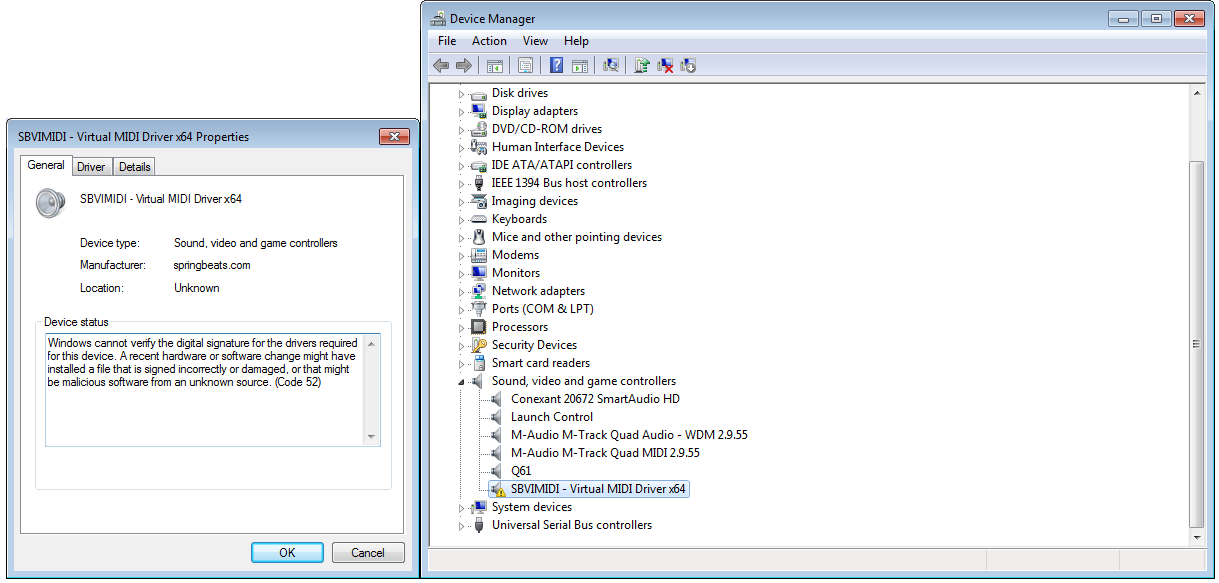Scan for hardware changes via toolbar icon
This screenshot has width=1219, height=583.
coord(611,65)
